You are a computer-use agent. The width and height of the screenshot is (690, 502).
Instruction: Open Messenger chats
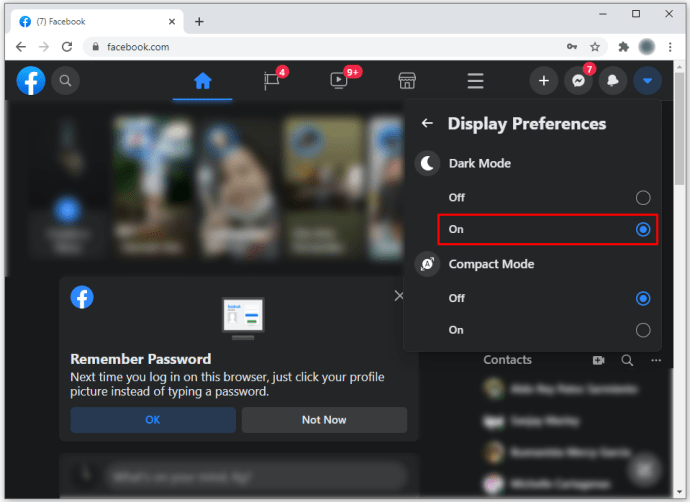coord(578,81)
